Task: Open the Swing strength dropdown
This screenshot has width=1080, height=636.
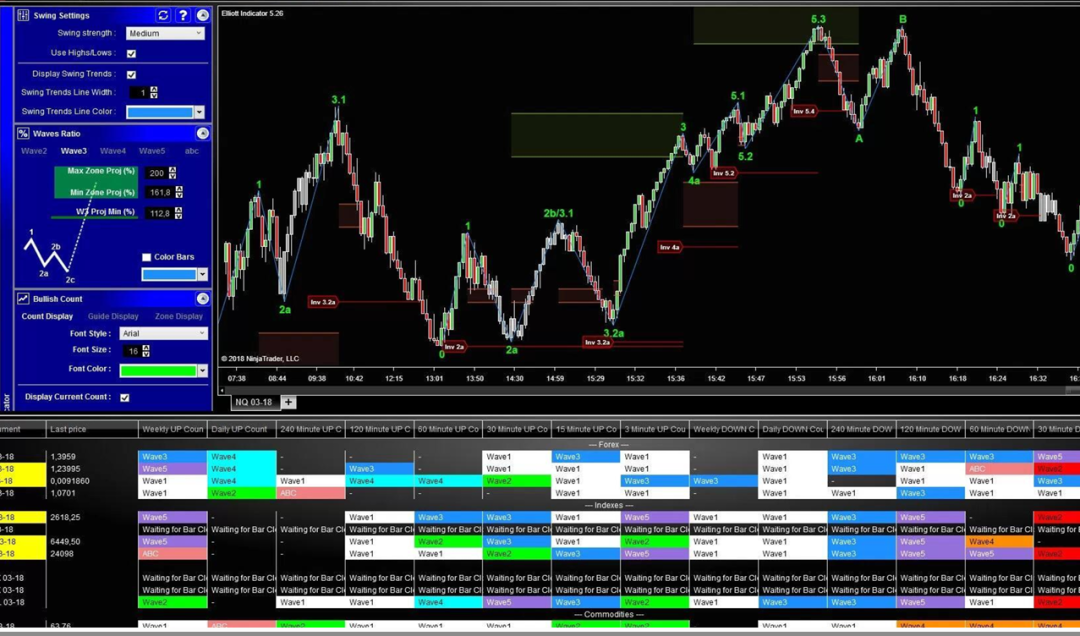Action: point(165,33)
